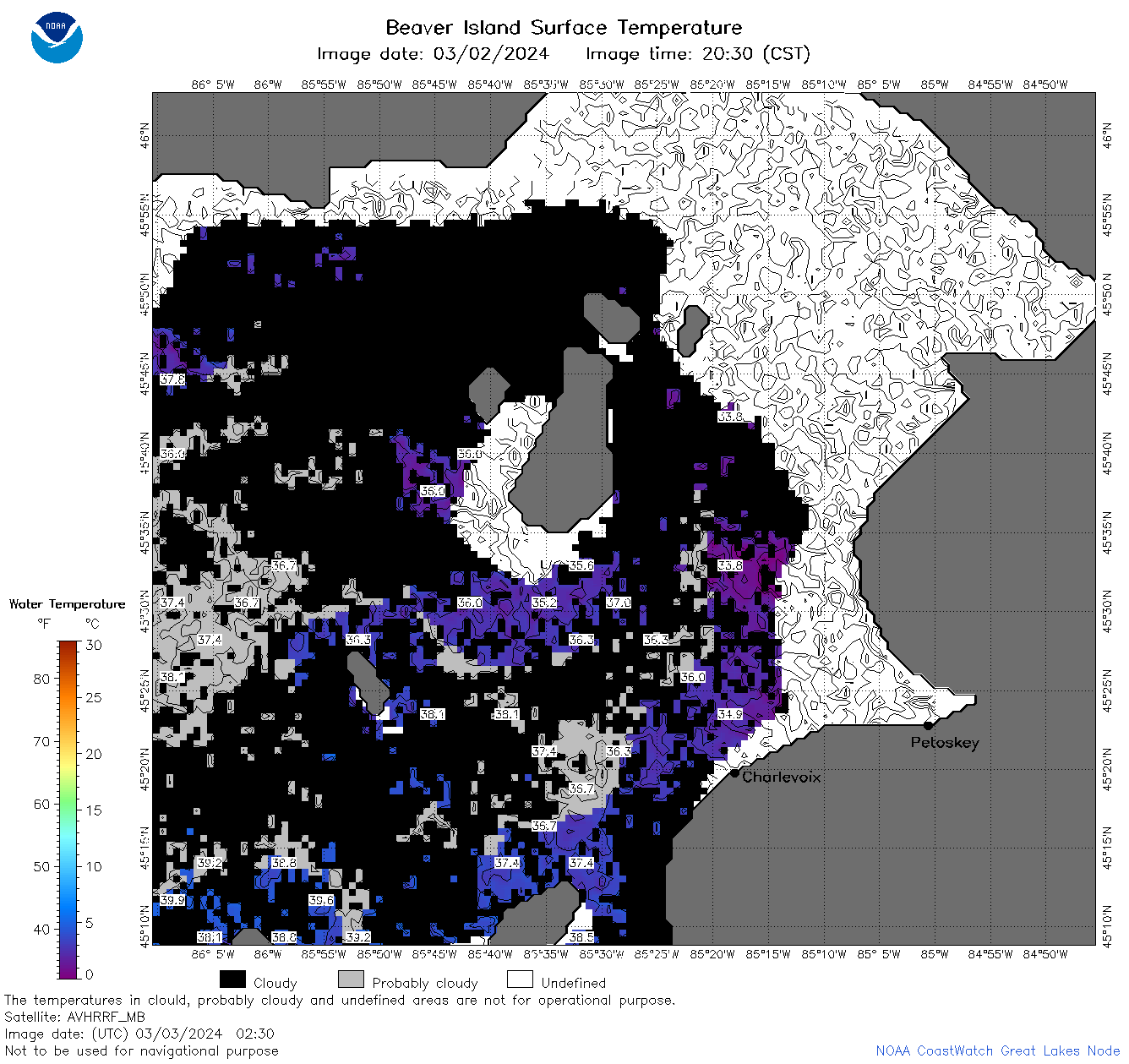
Task: Click the Water Temperature legend heading
Action: click(x=67, y=603)
